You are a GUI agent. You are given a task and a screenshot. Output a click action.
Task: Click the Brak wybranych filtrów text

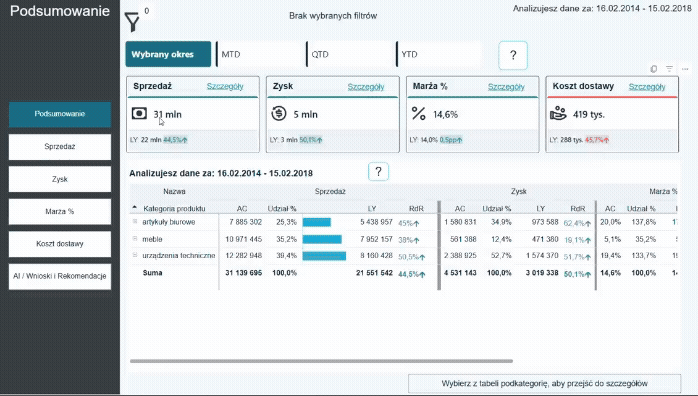click(x=333, y=16)
